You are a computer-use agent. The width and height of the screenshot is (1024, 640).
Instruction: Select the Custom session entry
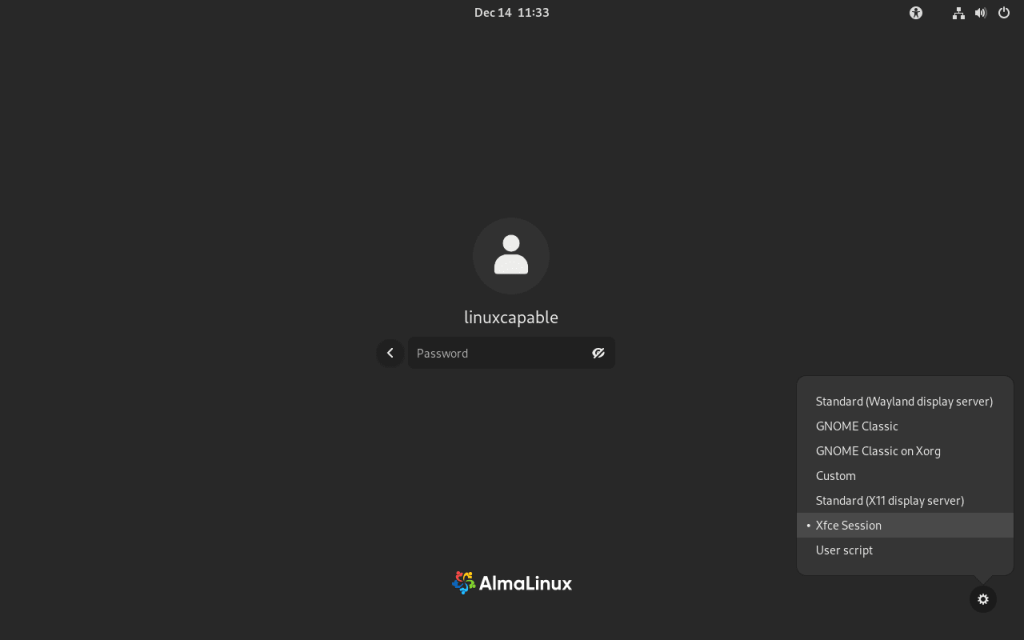(x=905, y=476)
